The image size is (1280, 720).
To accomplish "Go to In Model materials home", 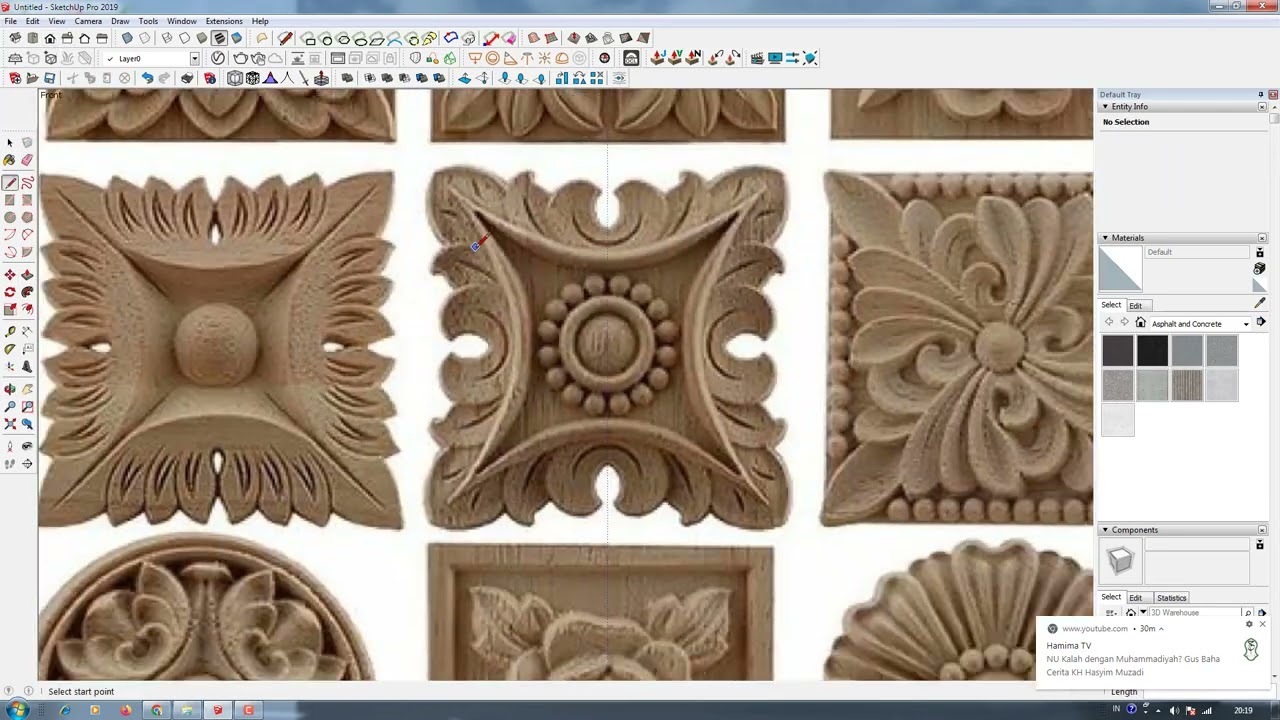I will (x=1140, y=323).
